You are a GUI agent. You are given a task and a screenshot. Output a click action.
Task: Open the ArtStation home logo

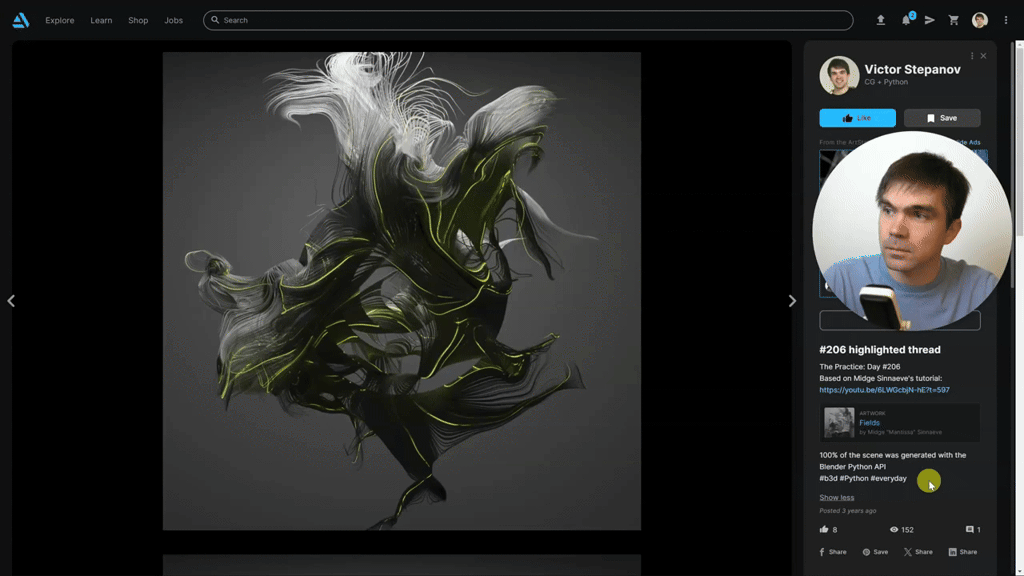pyautogui.click(x=20, y=20)
